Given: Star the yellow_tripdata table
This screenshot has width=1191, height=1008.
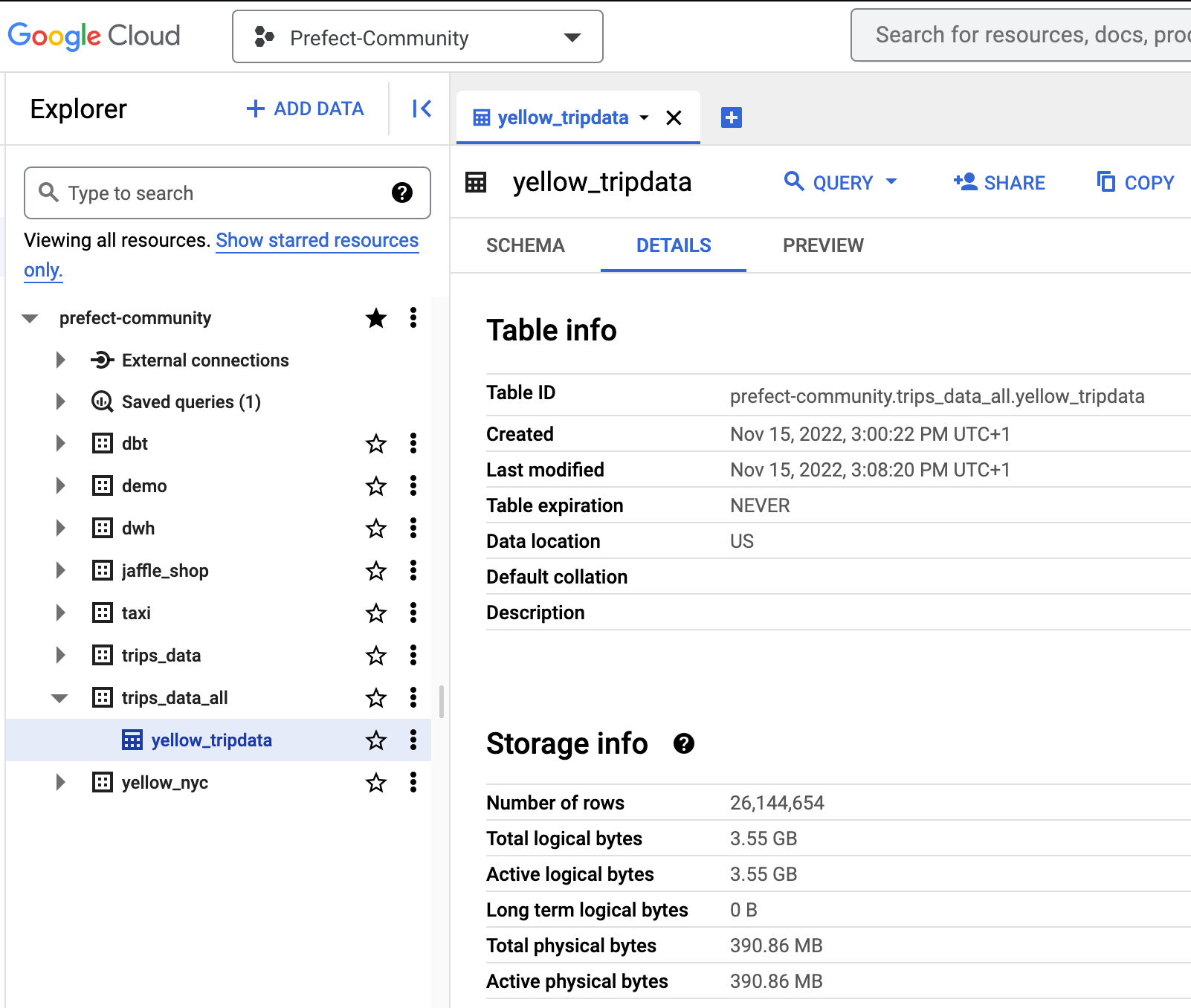Looking at the screenshot, I should click(x=376, y=740).
